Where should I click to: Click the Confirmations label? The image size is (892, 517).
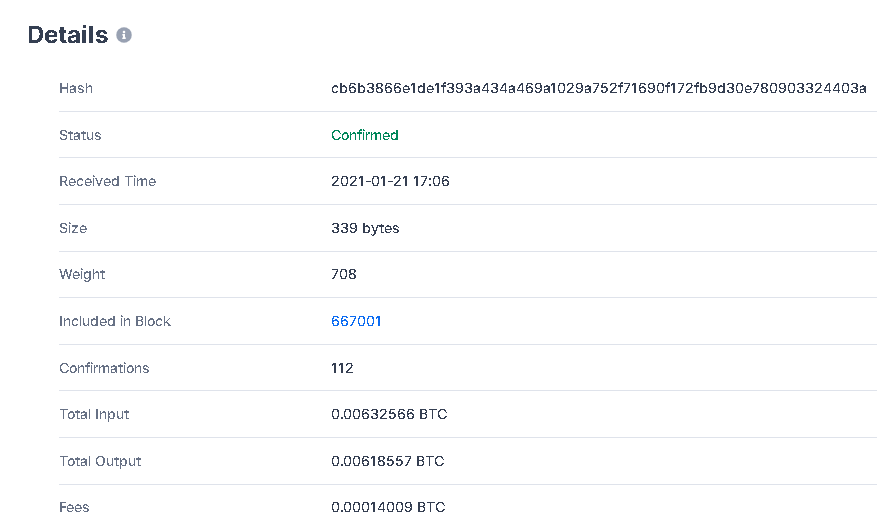pyautogui.click(x=104, y=369)
